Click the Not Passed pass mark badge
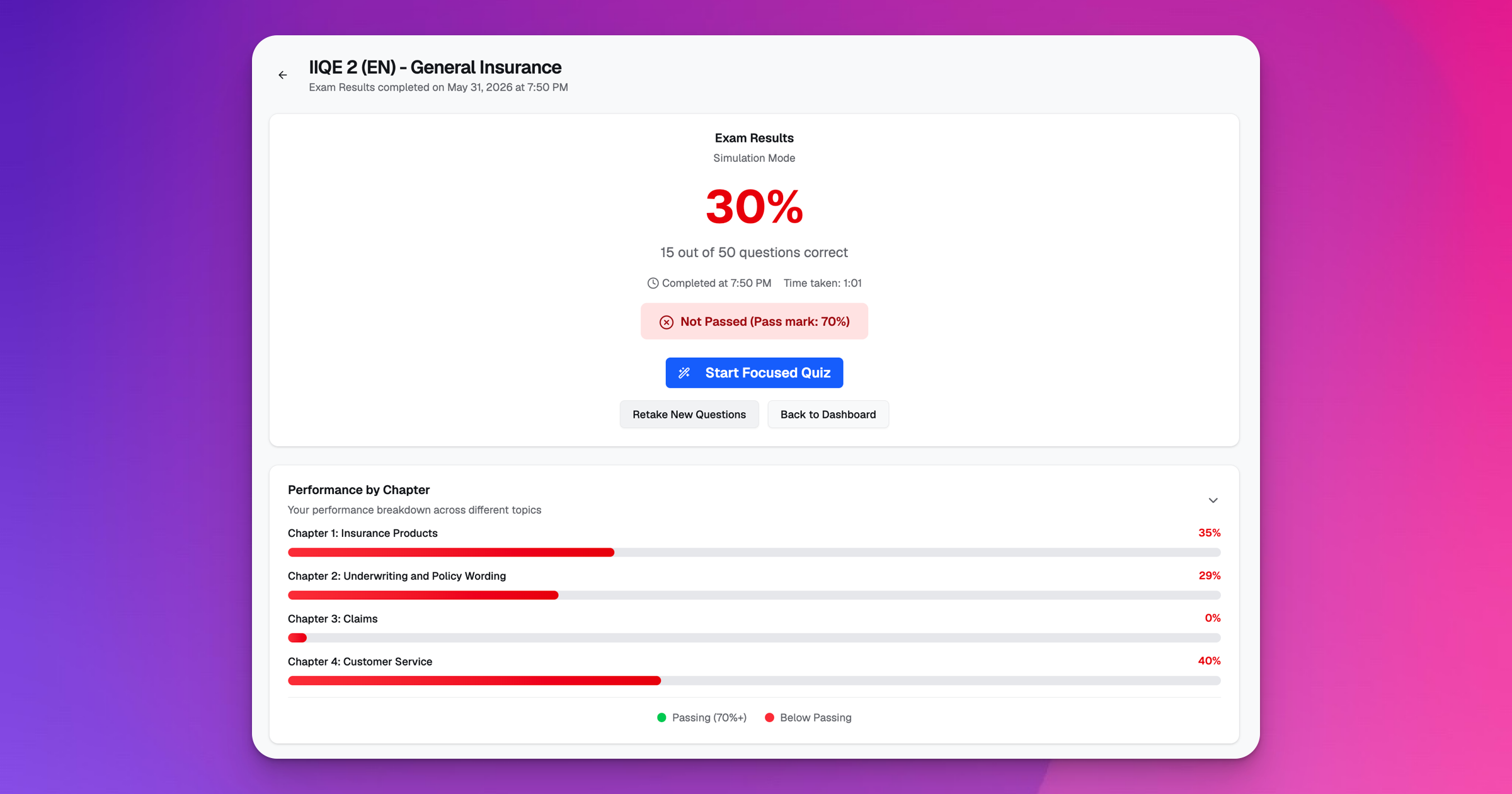The height and width of the screenshot is (794, 1512). pos(754,321)
